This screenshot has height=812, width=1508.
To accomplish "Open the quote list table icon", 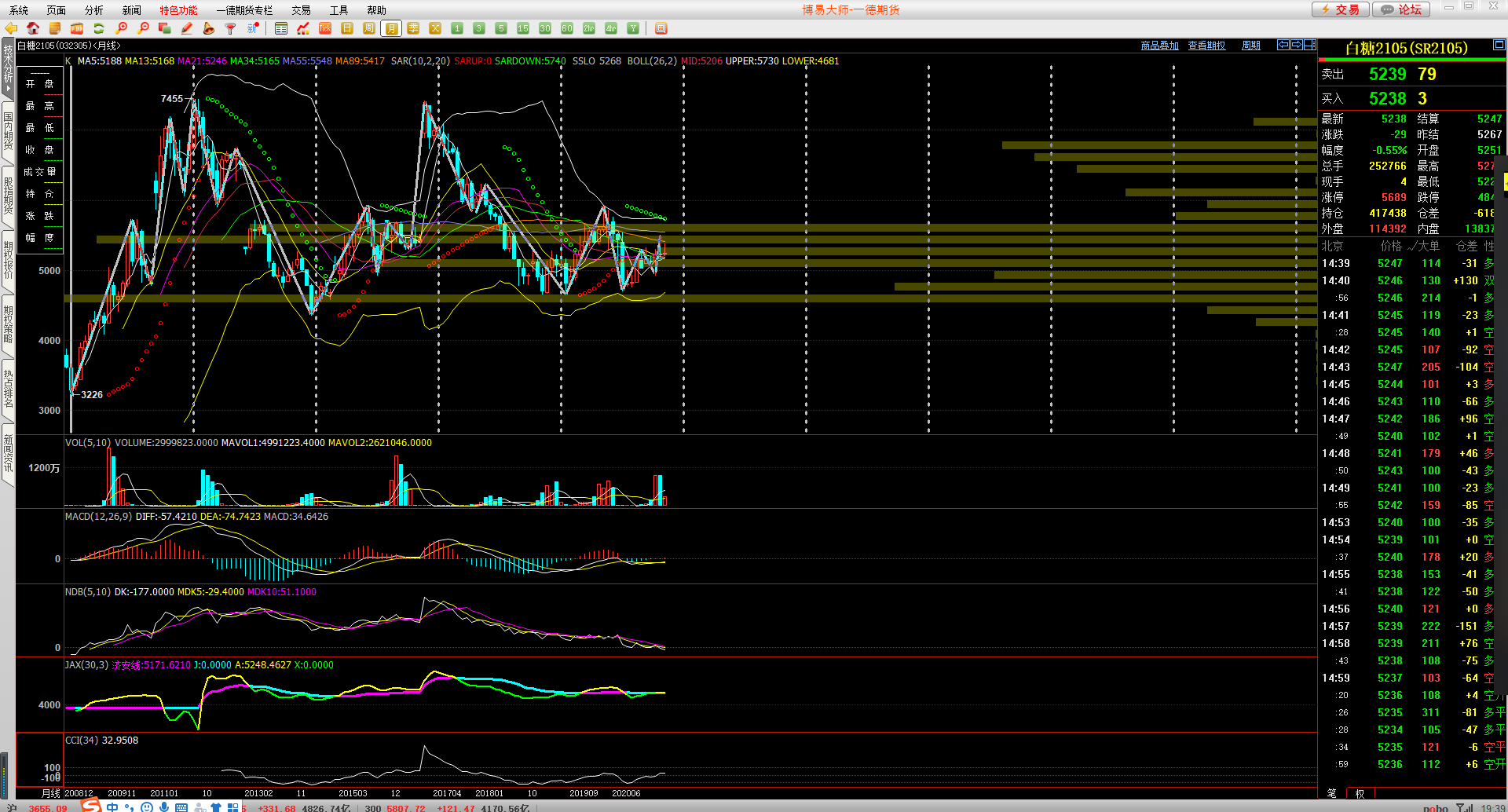I will click(281, 28).
